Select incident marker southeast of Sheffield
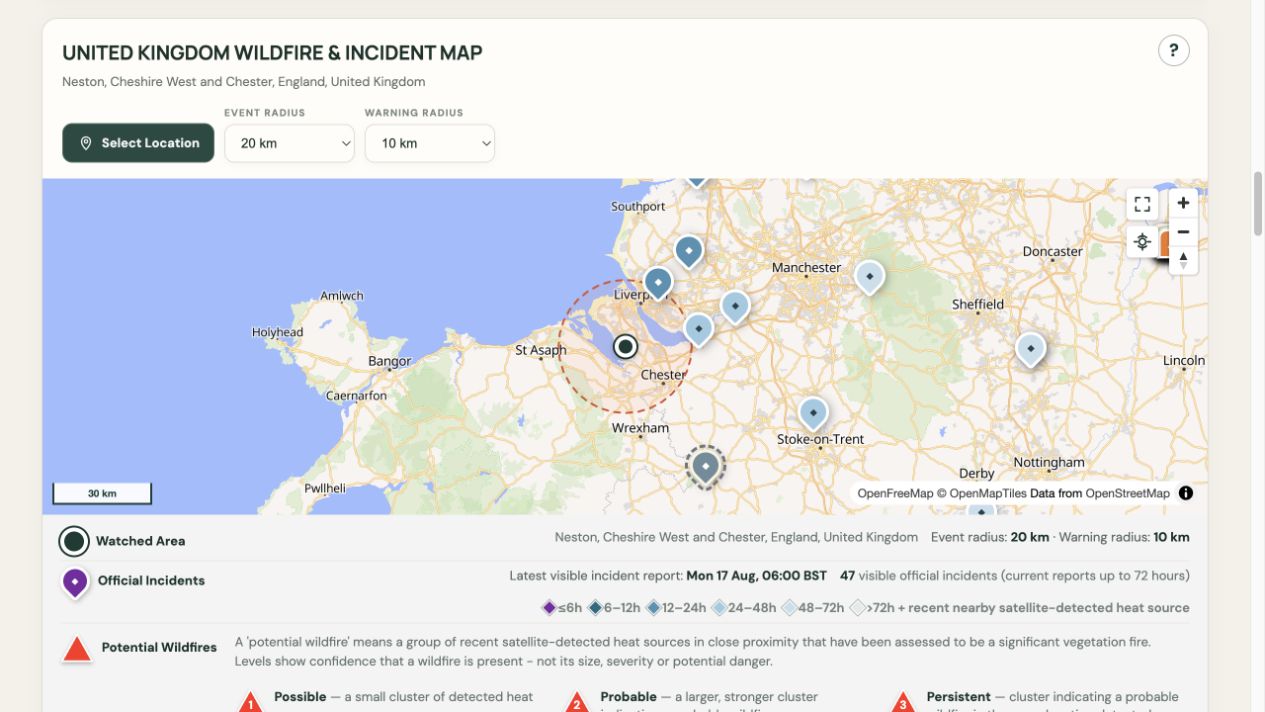This screenshot has height=712, width=1265. [x=1030, y=350]
